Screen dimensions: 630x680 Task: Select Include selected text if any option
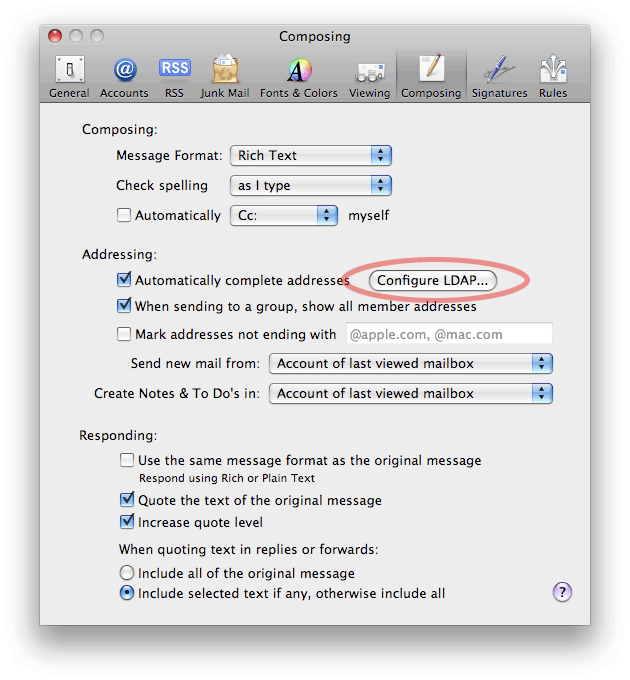[x=126, y=593]
